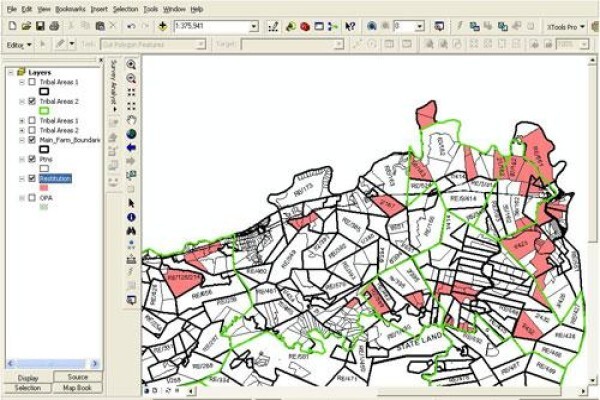Open the Window menu
The height and width of the screenshot is (400, 600).
(x=174, y=9)
